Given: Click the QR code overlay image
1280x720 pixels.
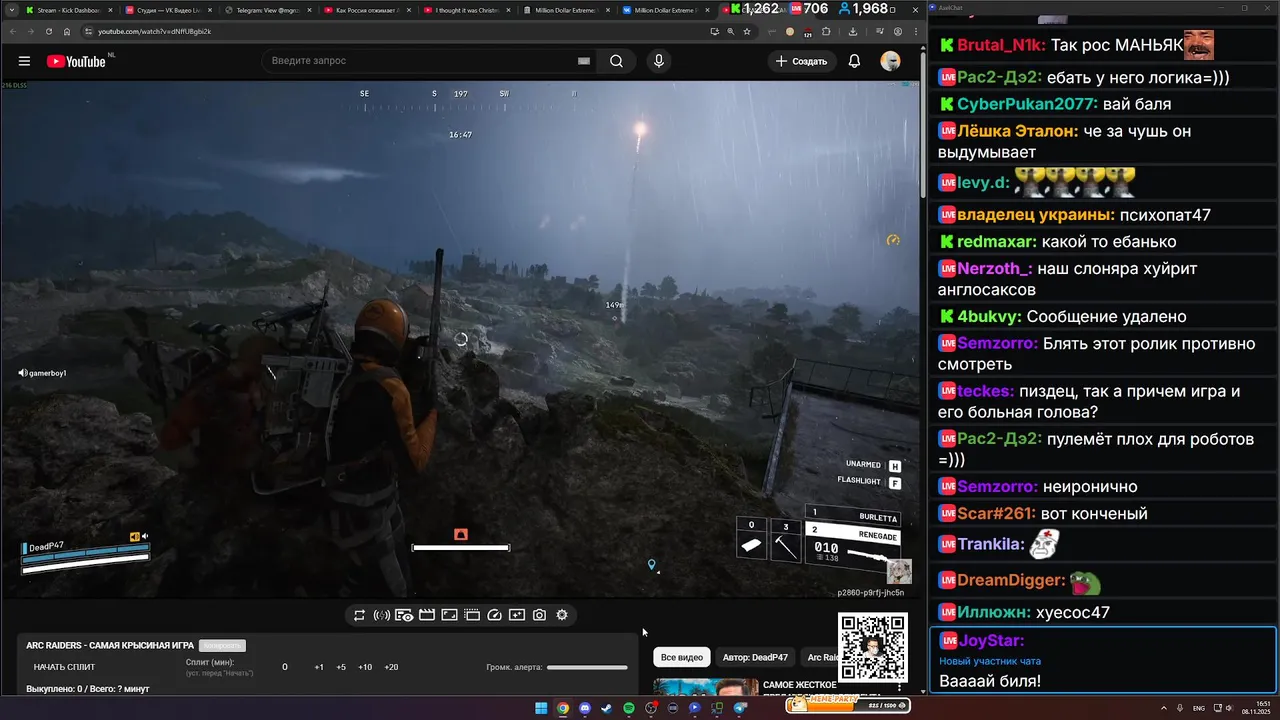Looking at the screenshot, I should coord(873,648).
